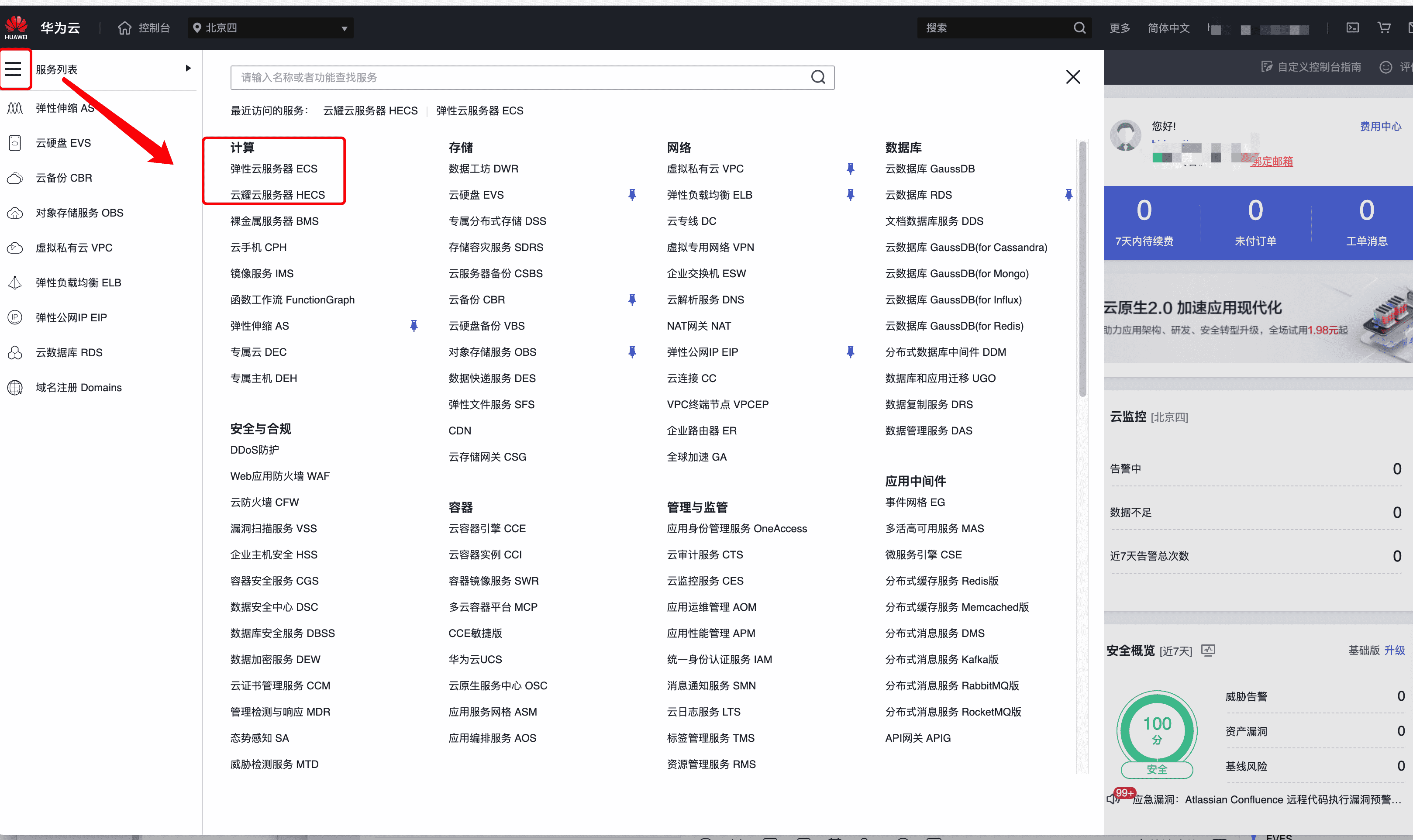Select 对象存储服务 OBS in left sidebar
This screenshot has width=1413, height=840.
point(79,213)
